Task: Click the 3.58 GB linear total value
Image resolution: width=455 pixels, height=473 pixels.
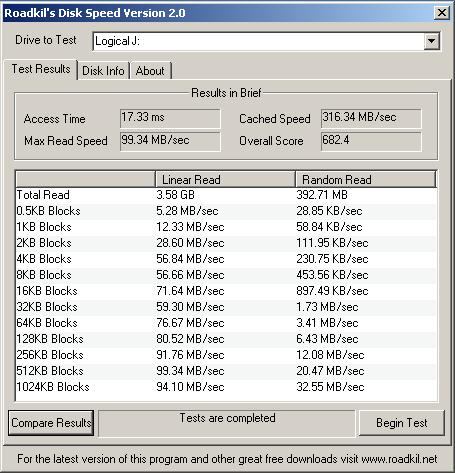Action: [x=175, y=195]
